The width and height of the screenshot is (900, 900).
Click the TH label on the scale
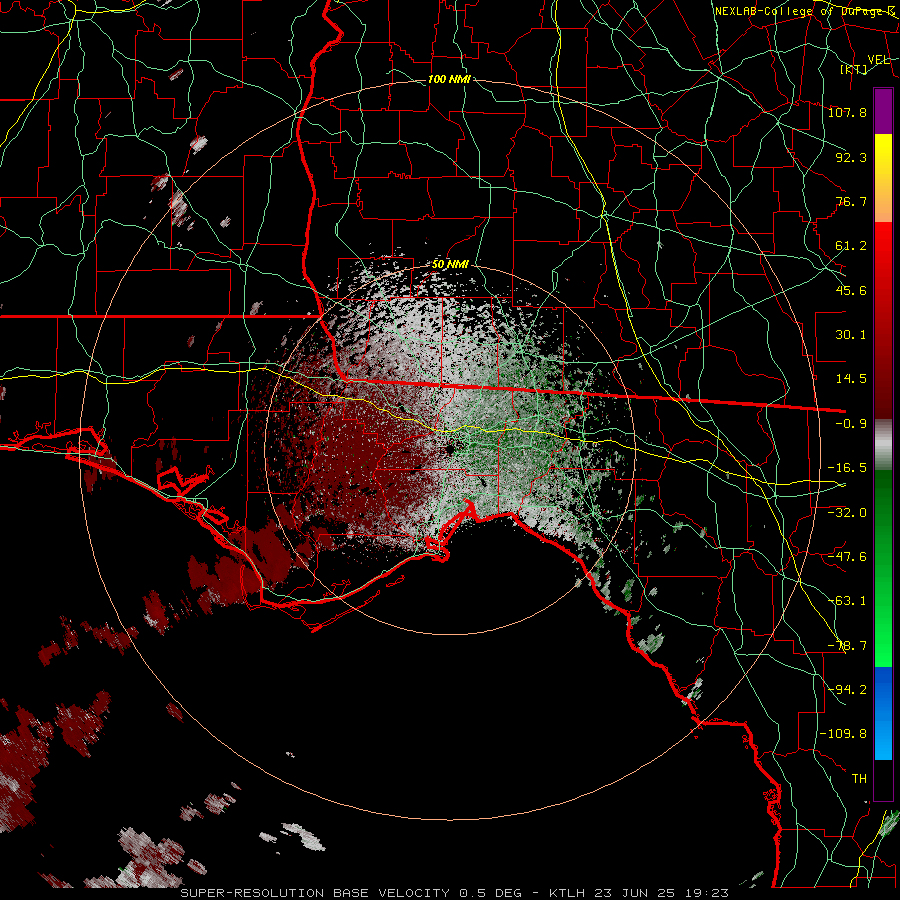[859, 779]
